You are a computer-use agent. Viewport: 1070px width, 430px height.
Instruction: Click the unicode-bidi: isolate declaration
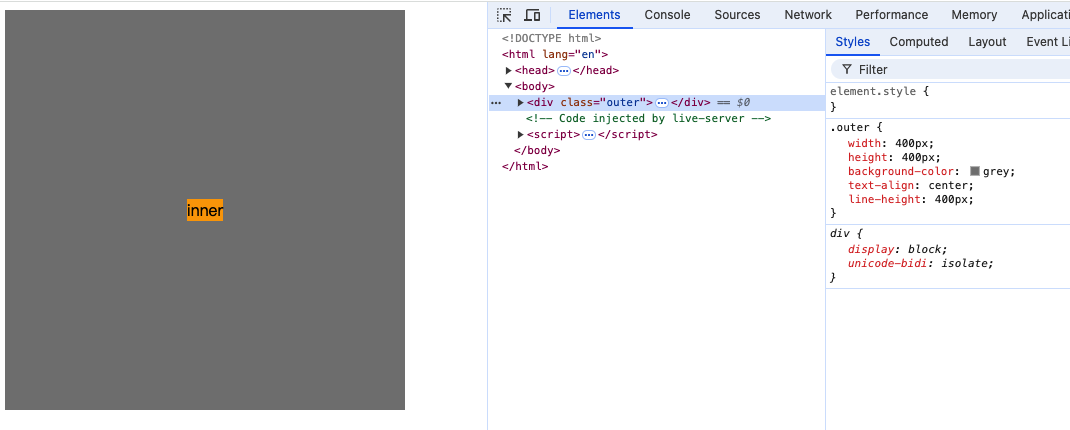tap(921, 263)
